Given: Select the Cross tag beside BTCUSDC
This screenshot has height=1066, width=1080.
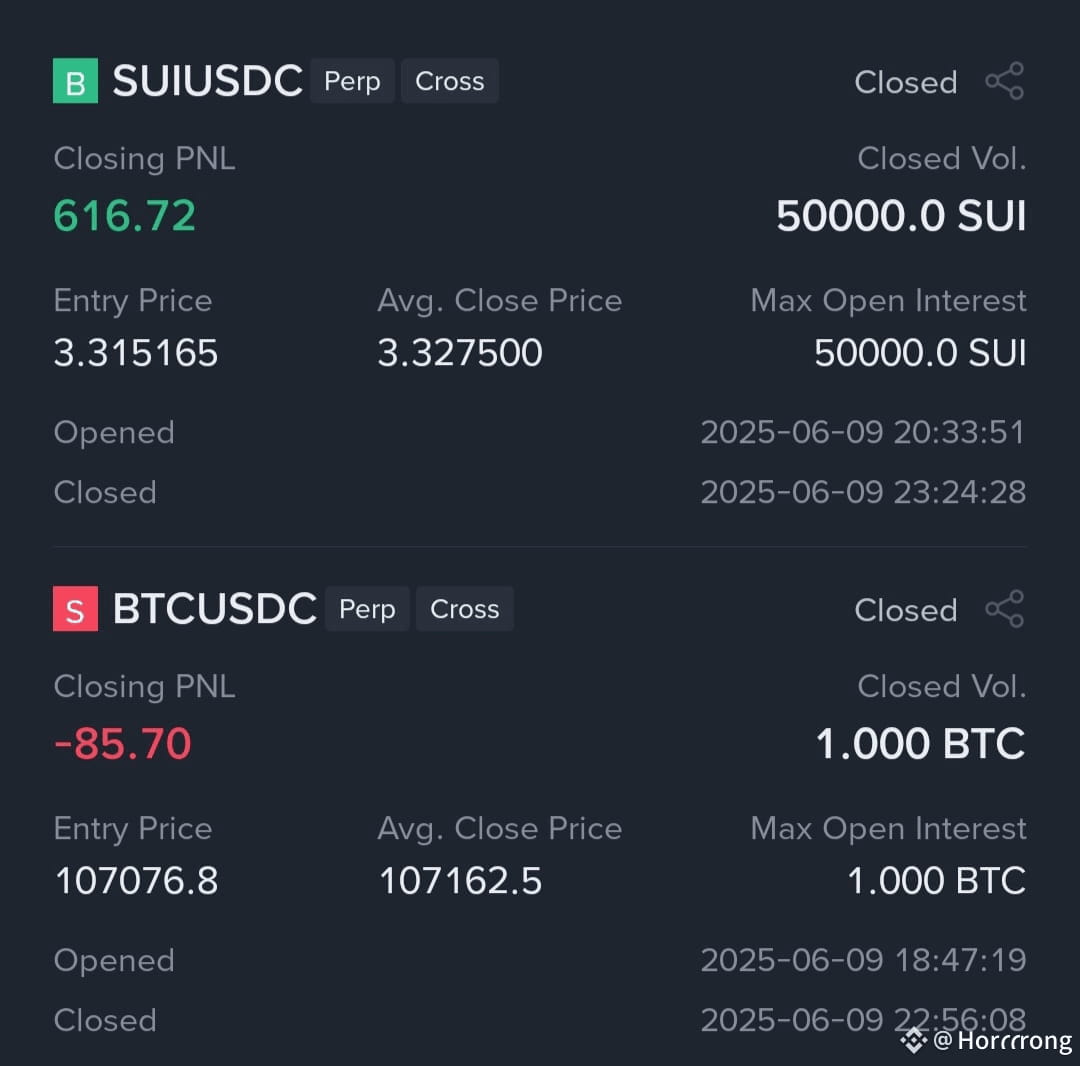Looking at the screenshot, I should (465, 609).
